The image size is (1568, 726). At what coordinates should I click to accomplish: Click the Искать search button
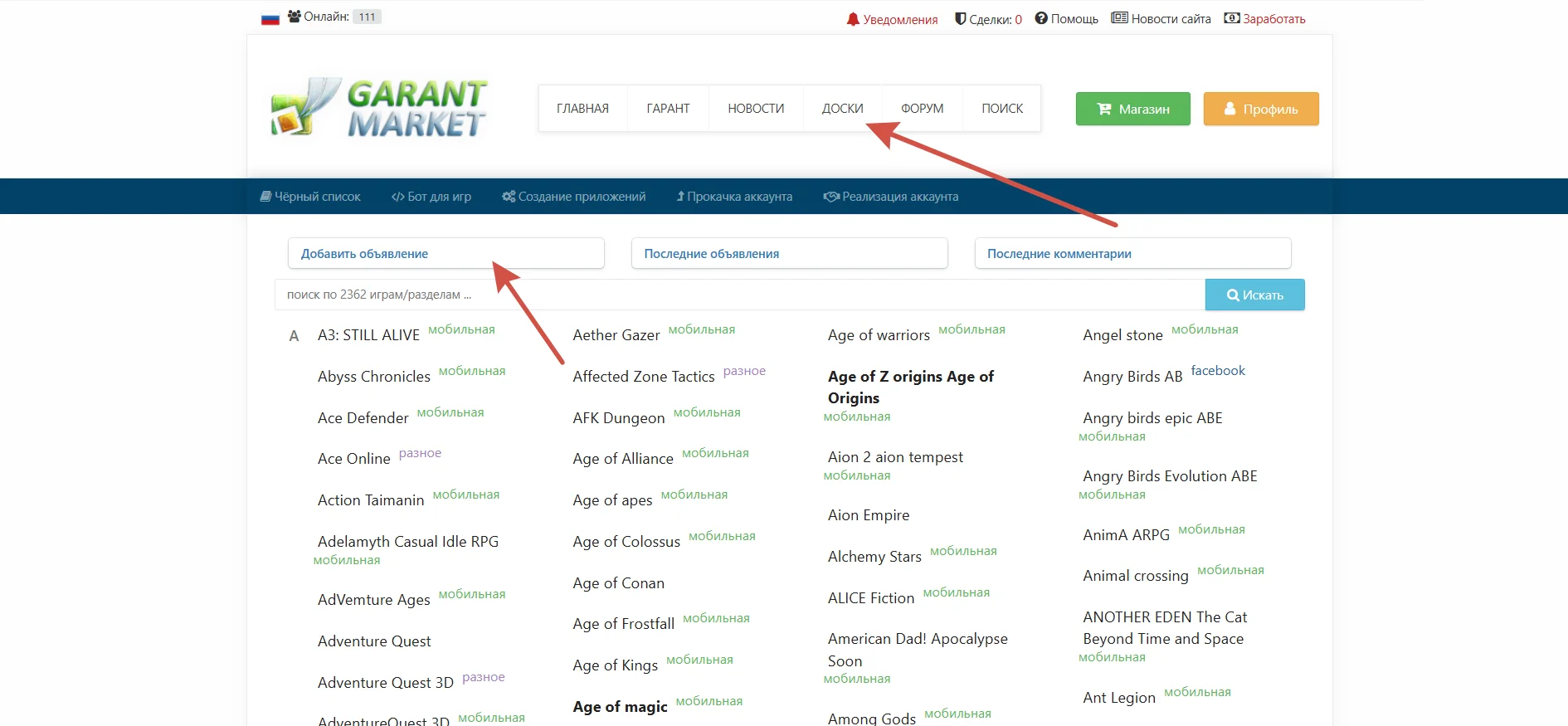coord(1254,295)
